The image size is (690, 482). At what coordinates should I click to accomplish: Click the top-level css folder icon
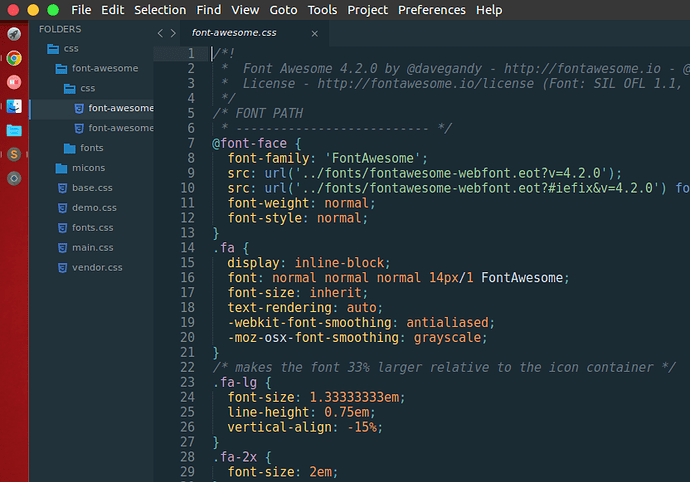(x=53, y=49)
